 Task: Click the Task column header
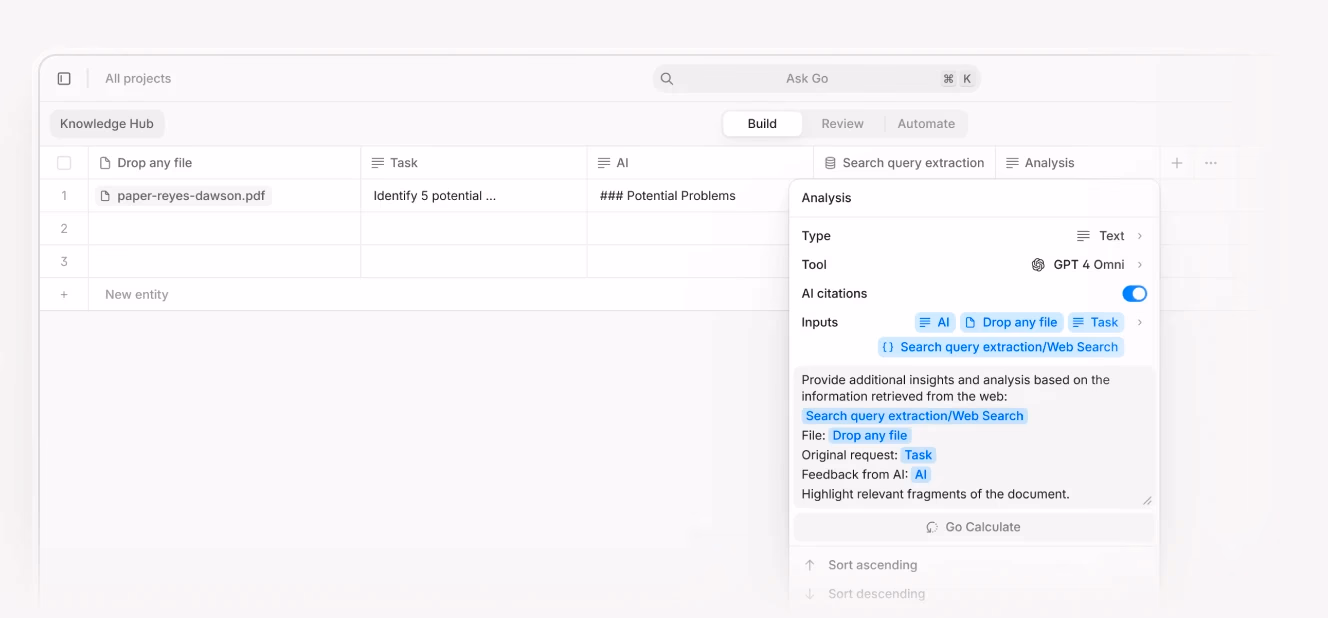(474, 163)
